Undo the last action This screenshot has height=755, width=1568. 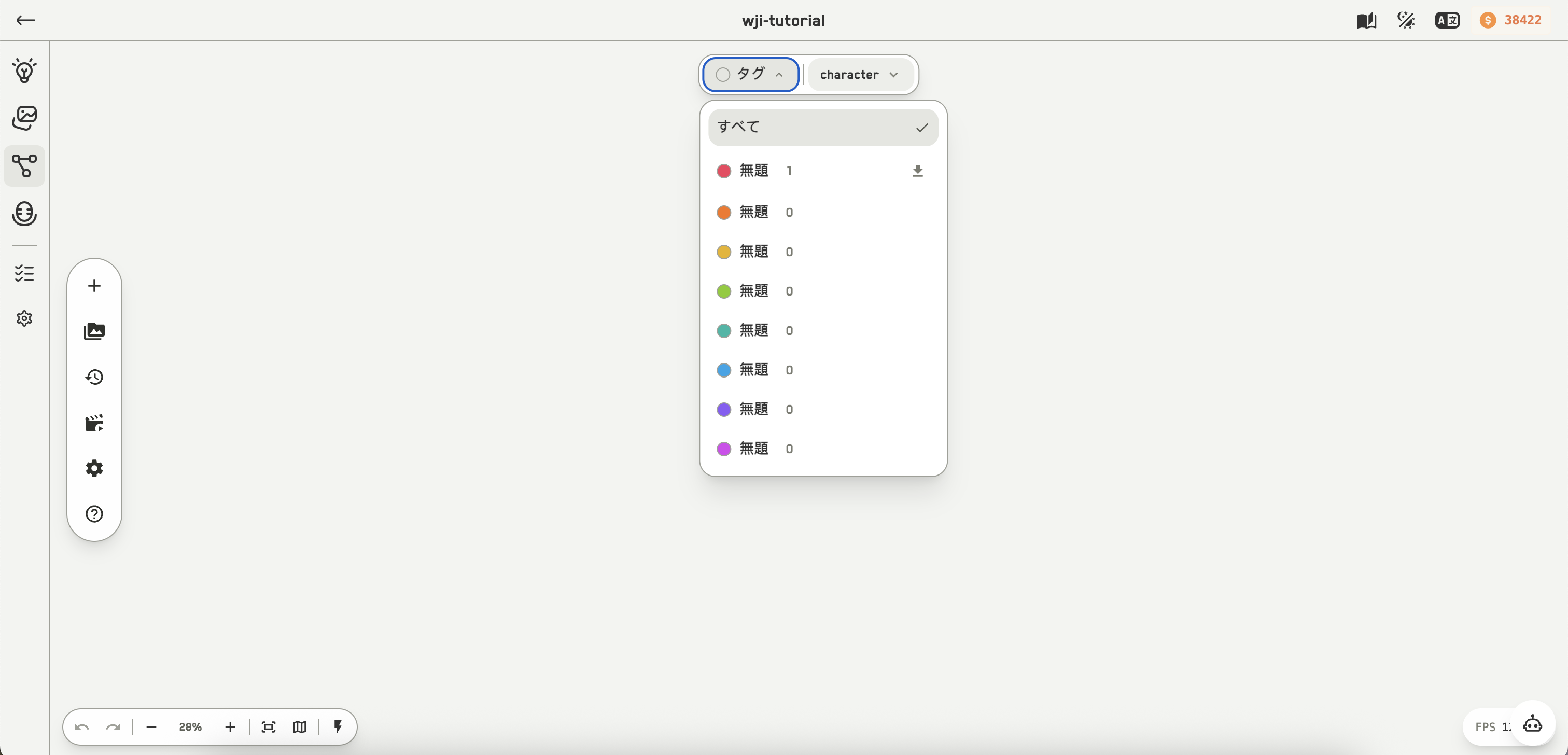(x=82, y=727)
